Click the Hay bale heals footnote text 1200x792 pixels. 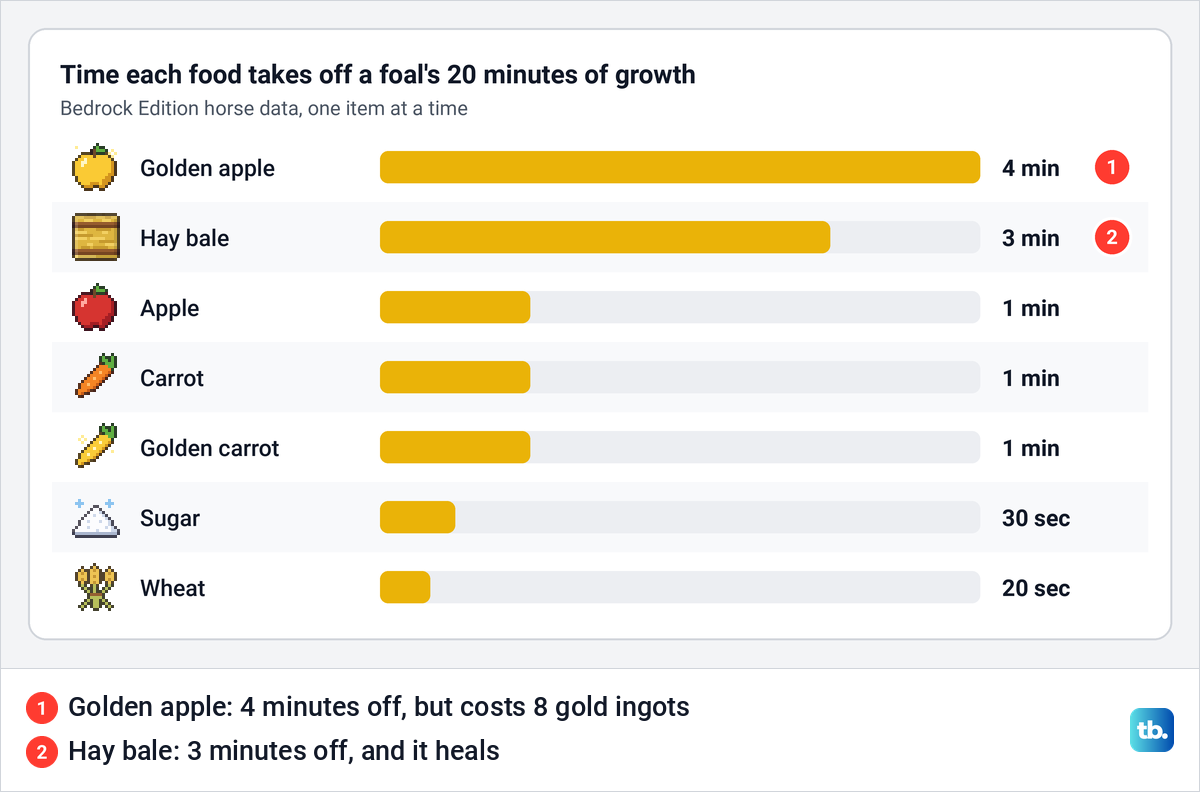pos(284,751)
